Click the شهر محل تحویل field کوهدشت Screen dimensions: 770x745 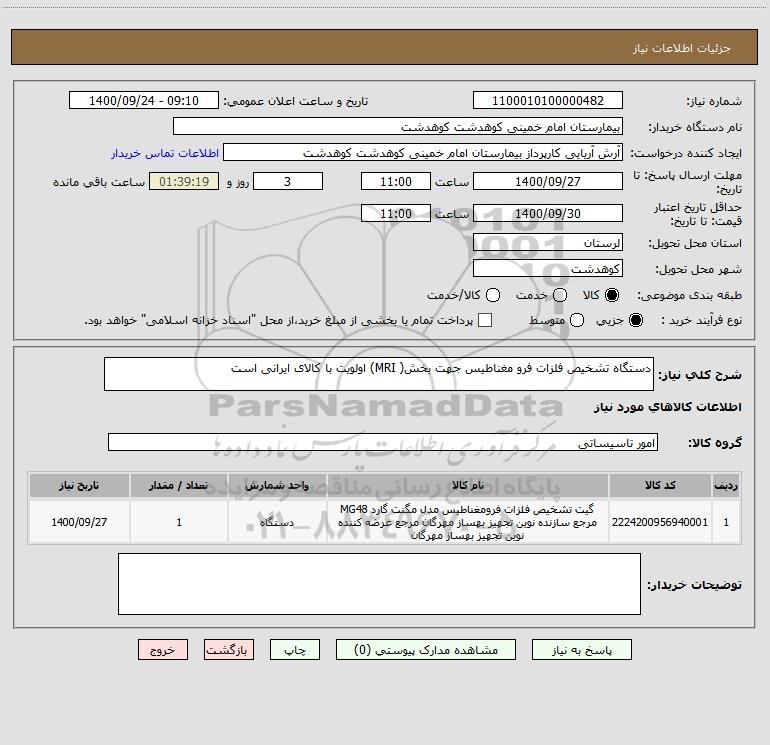coord(548,268)
